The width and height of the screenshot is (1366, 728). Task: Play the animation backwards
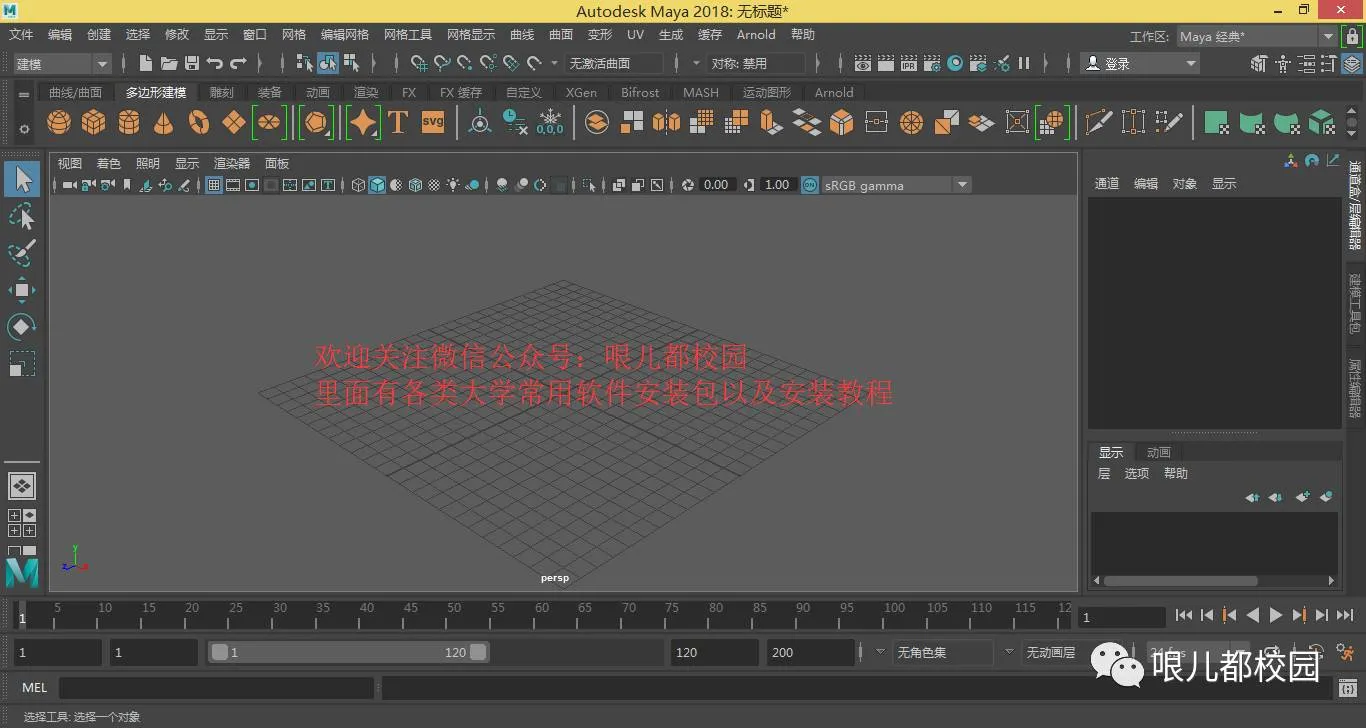(x=1253, y=616)
